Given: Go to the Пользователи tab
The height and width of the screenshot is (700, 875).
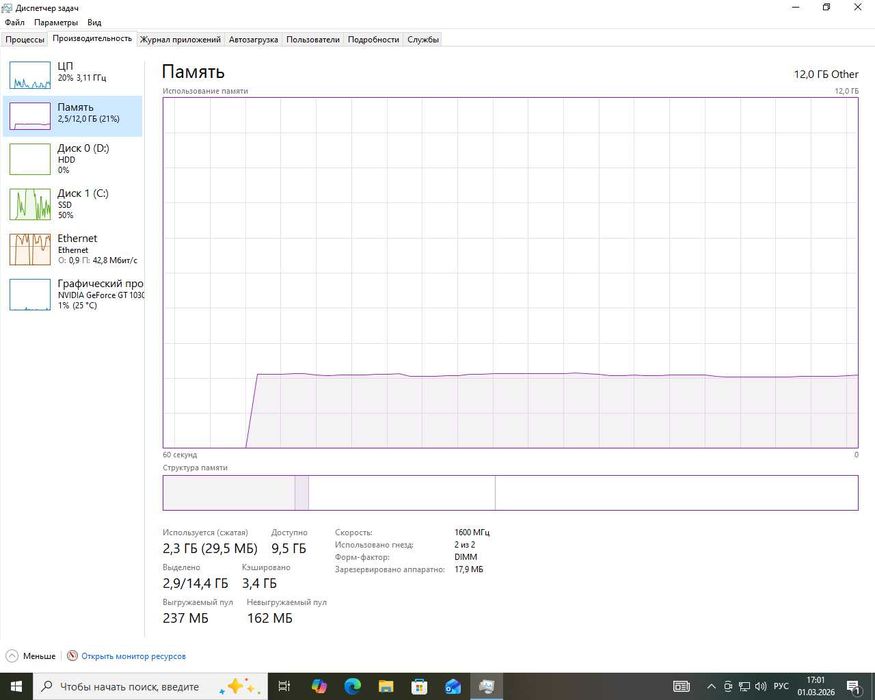Looking at the screenshot, I should coord(313,40).
